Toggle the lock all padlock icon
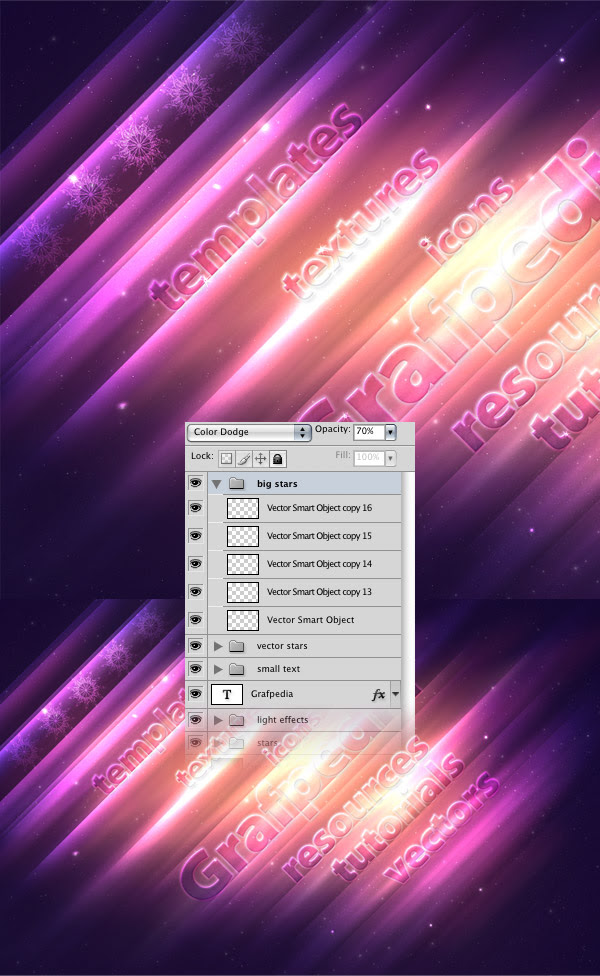Screen dimensions: 600x976 [278, 459]
